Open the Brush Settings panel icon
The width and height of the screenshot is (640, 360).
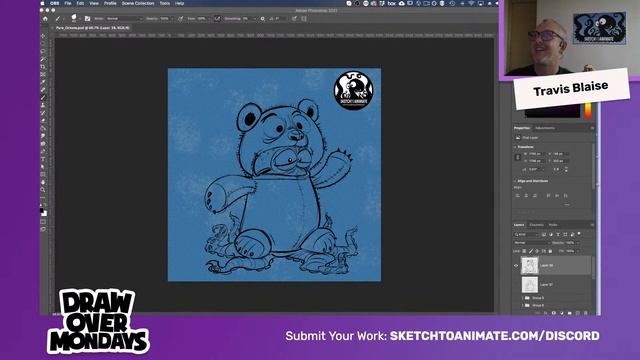tap(87, 19)
